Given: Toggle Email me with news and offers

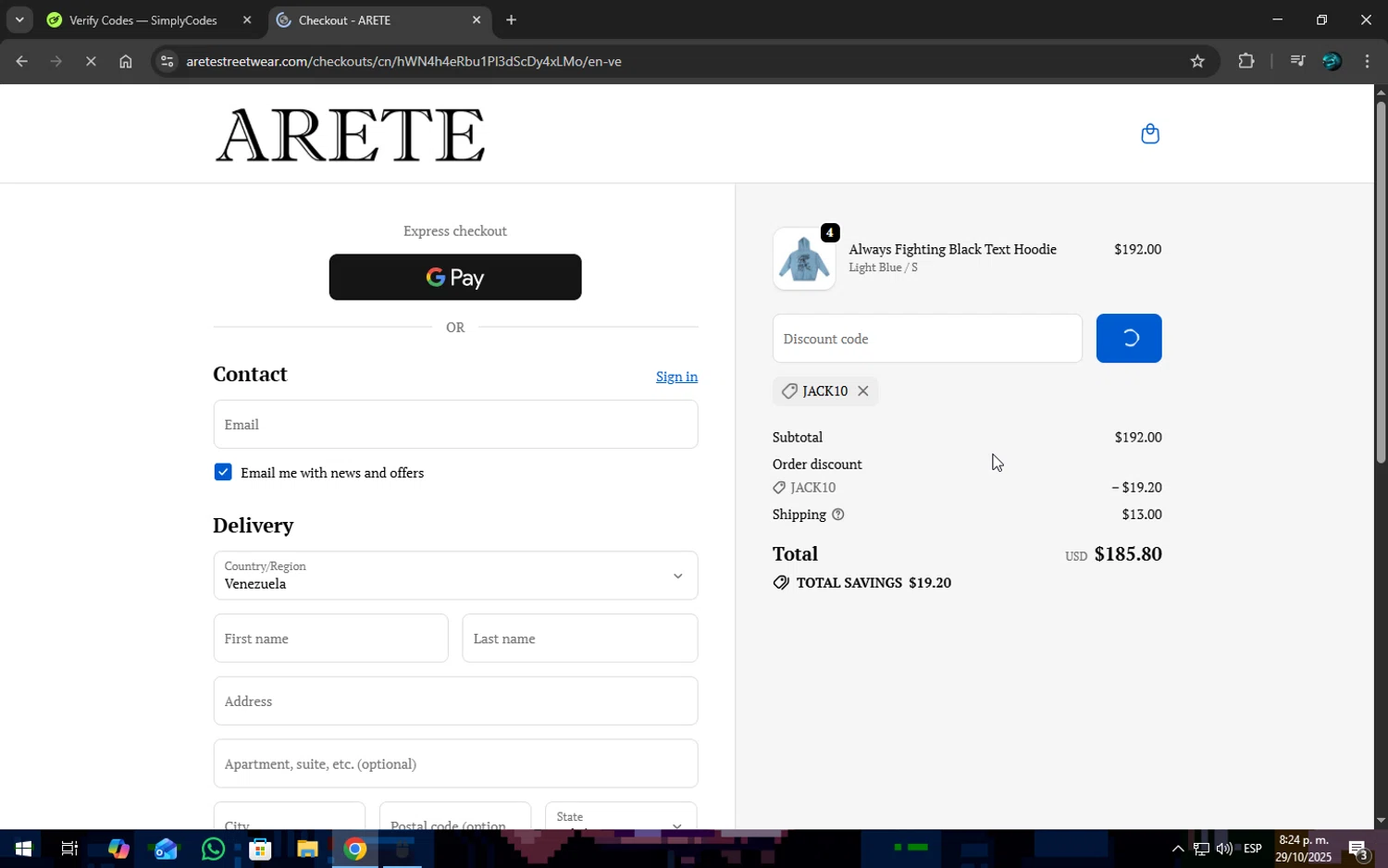Looking at the screenshot, I should [223, 472].
